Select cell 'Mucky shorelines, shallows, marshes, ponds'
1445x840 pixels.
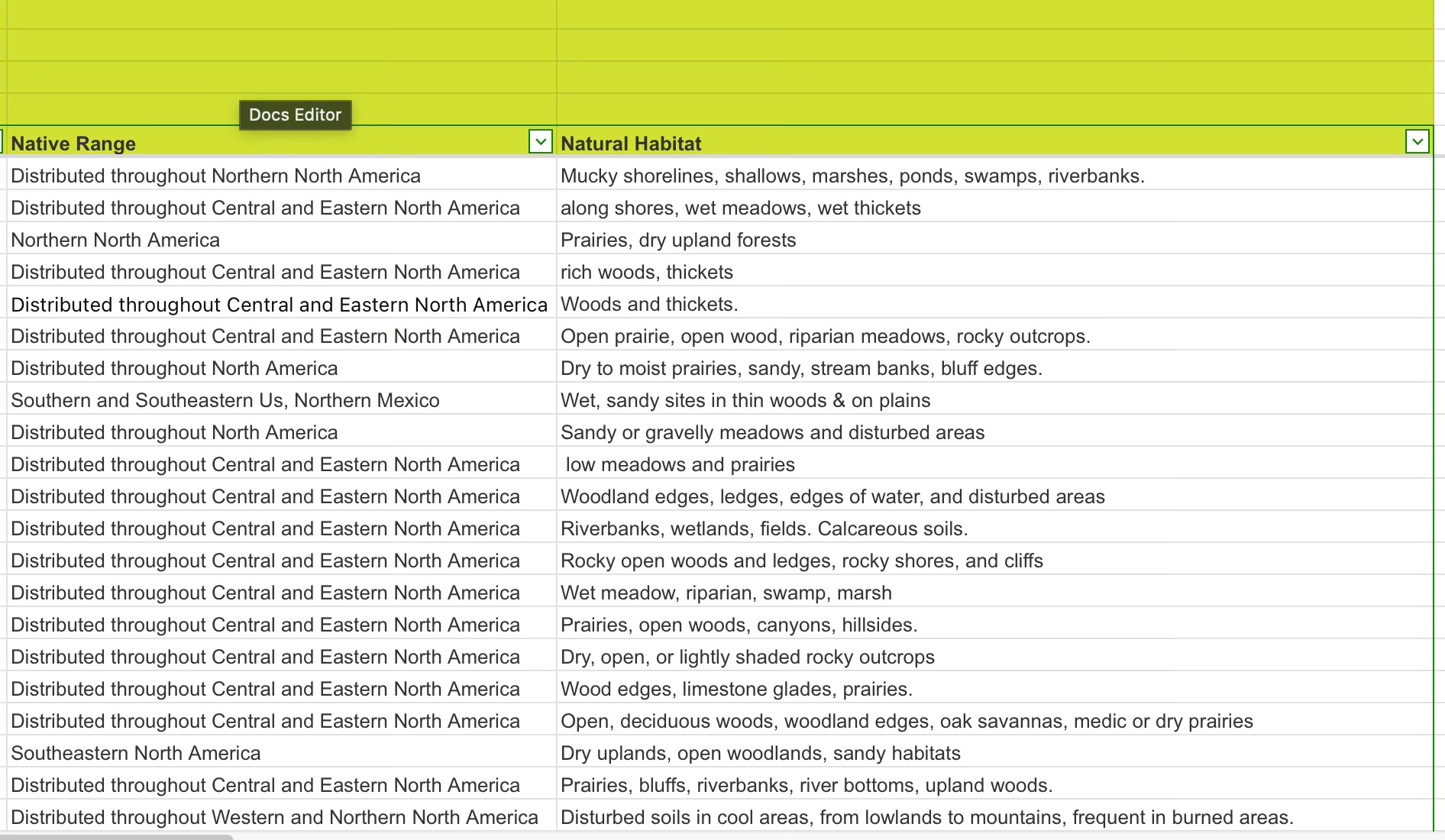[994, 176]
